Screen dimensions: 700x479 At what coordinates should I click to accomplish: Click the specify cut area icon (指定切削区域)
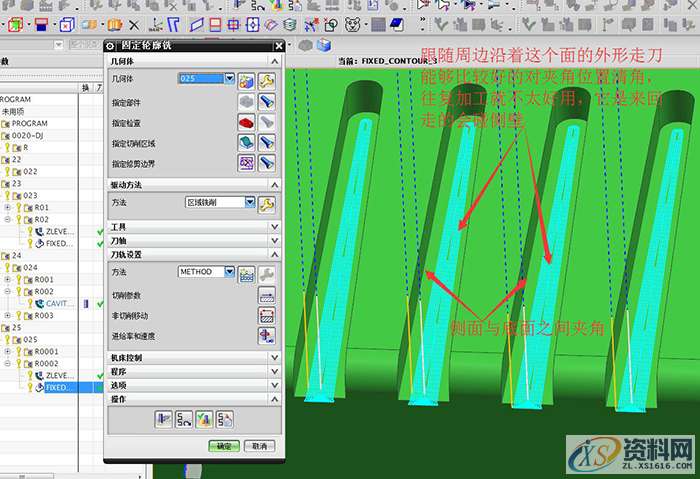[246, 142]
